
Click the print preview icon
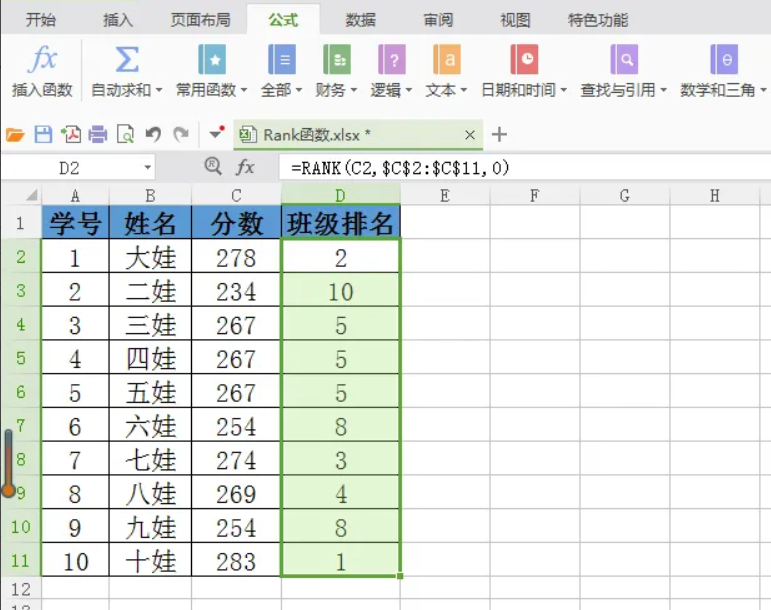click(x=125, y=134)
